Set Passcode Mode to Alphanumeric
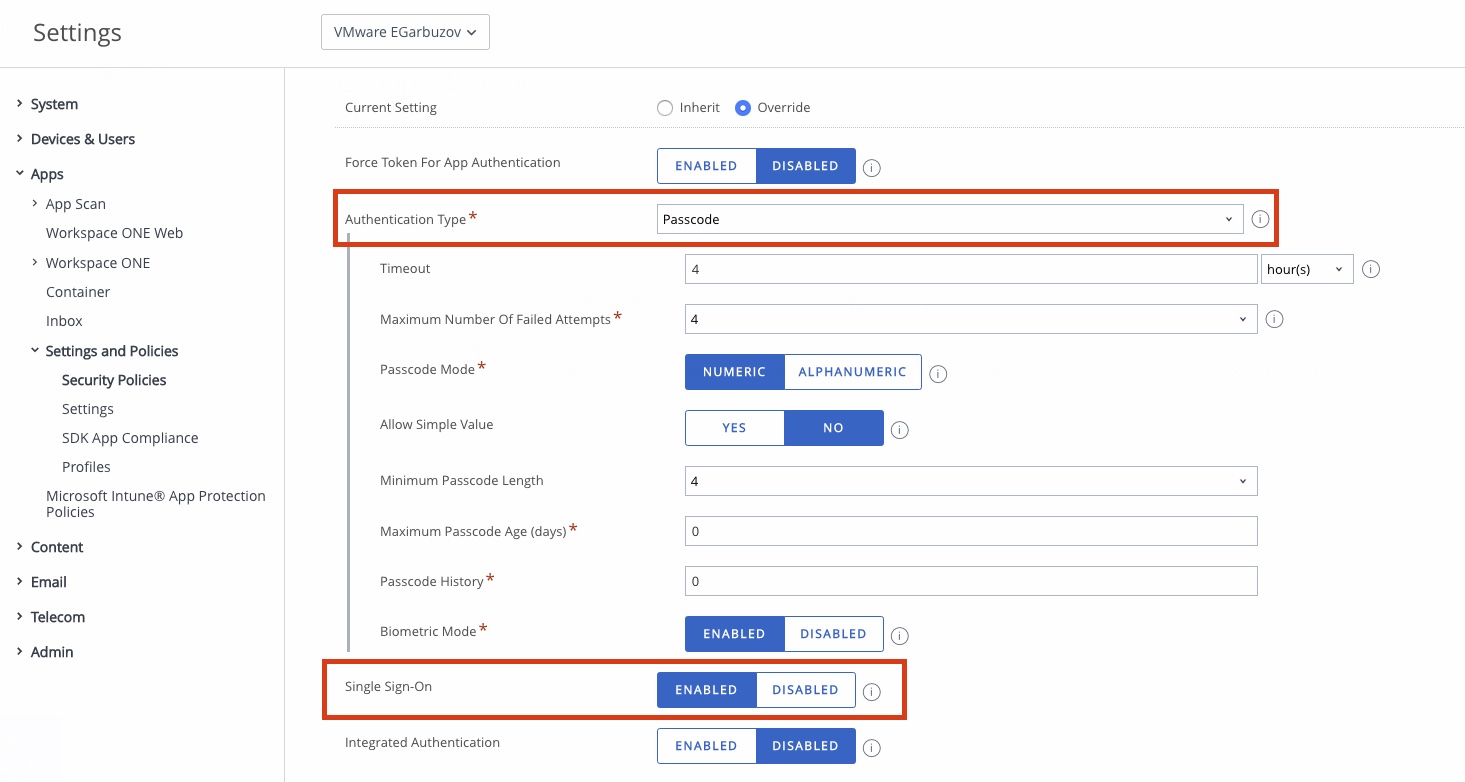1465x782 pixels. point(852,372)
